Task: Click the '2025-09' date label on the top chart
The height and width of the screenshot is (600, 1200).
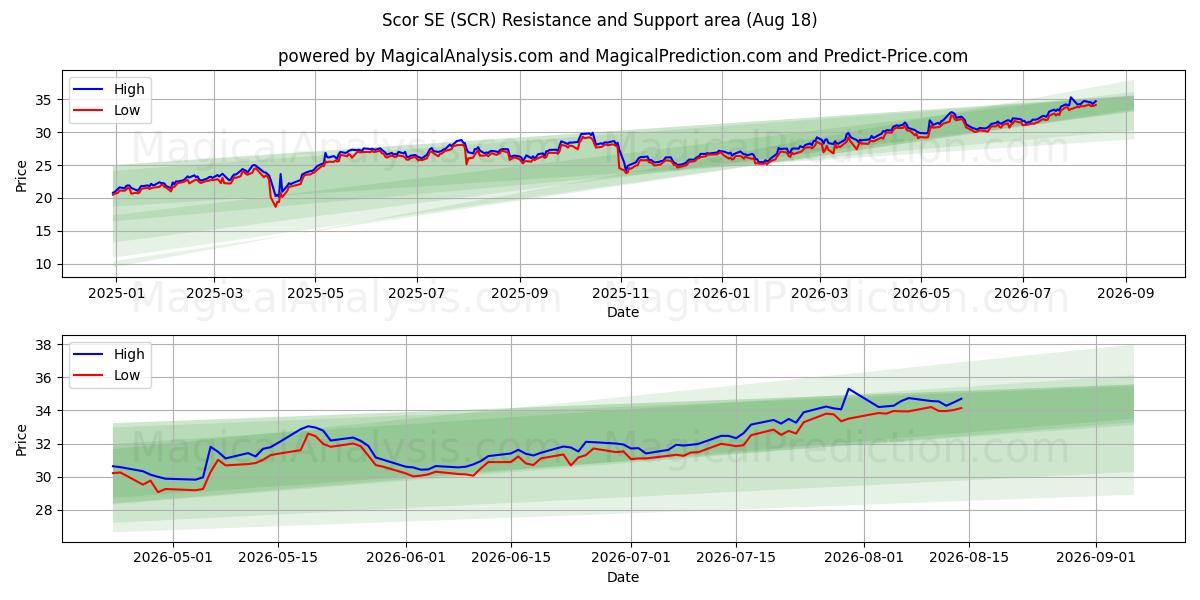Action: click(519, 293)
